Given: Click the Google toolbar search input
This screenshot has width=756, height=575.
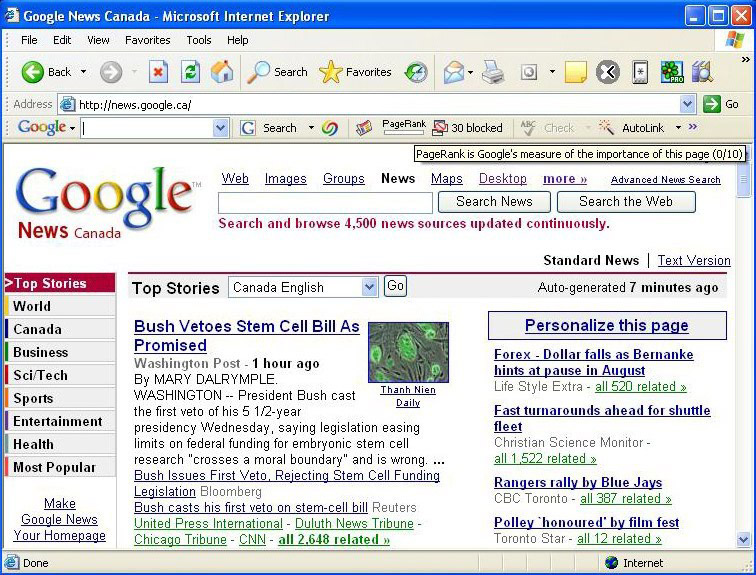Looking at the screenshot, I should click(147, 128).
